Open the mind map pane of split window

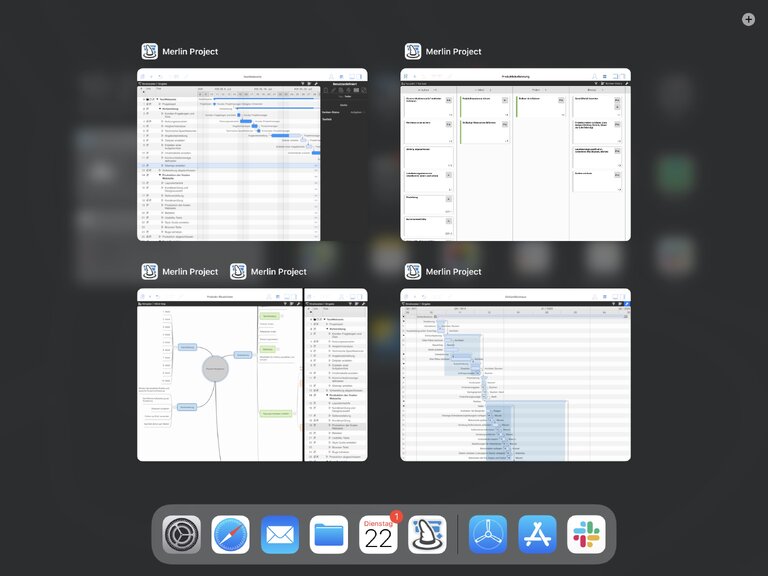pos(219,375)
